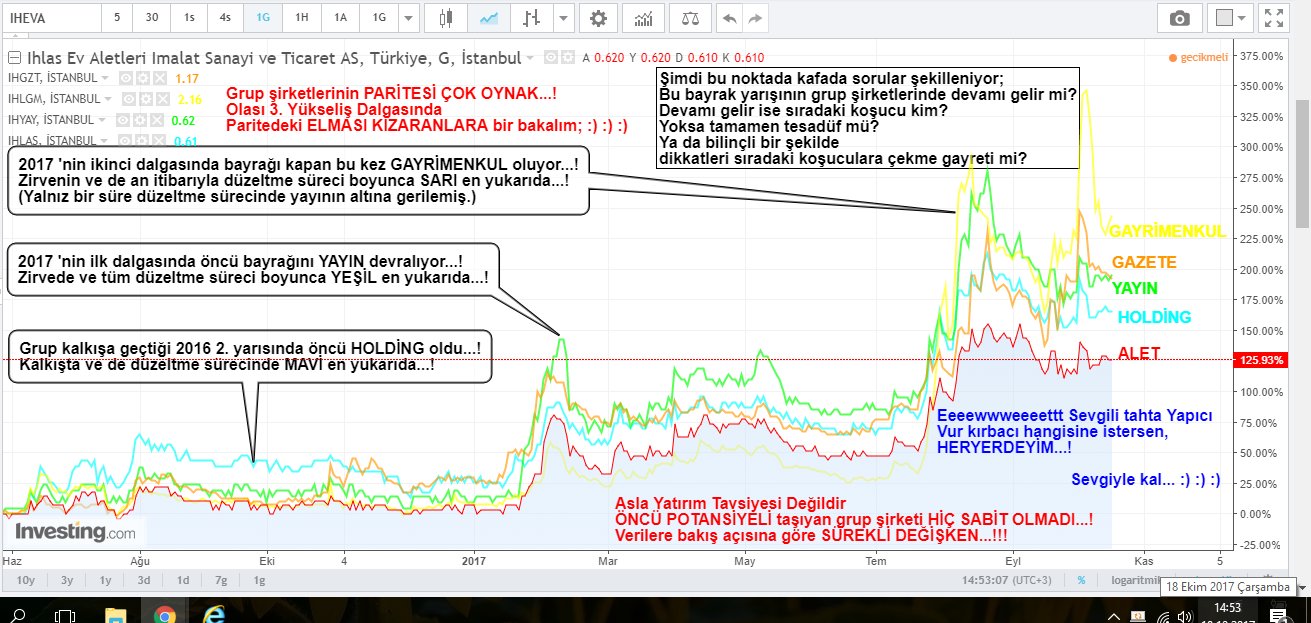This screenshot has height=623, width=1311.
Task: Switch to Google Chrome on taskbar
Action: click(x=165, y=613)
